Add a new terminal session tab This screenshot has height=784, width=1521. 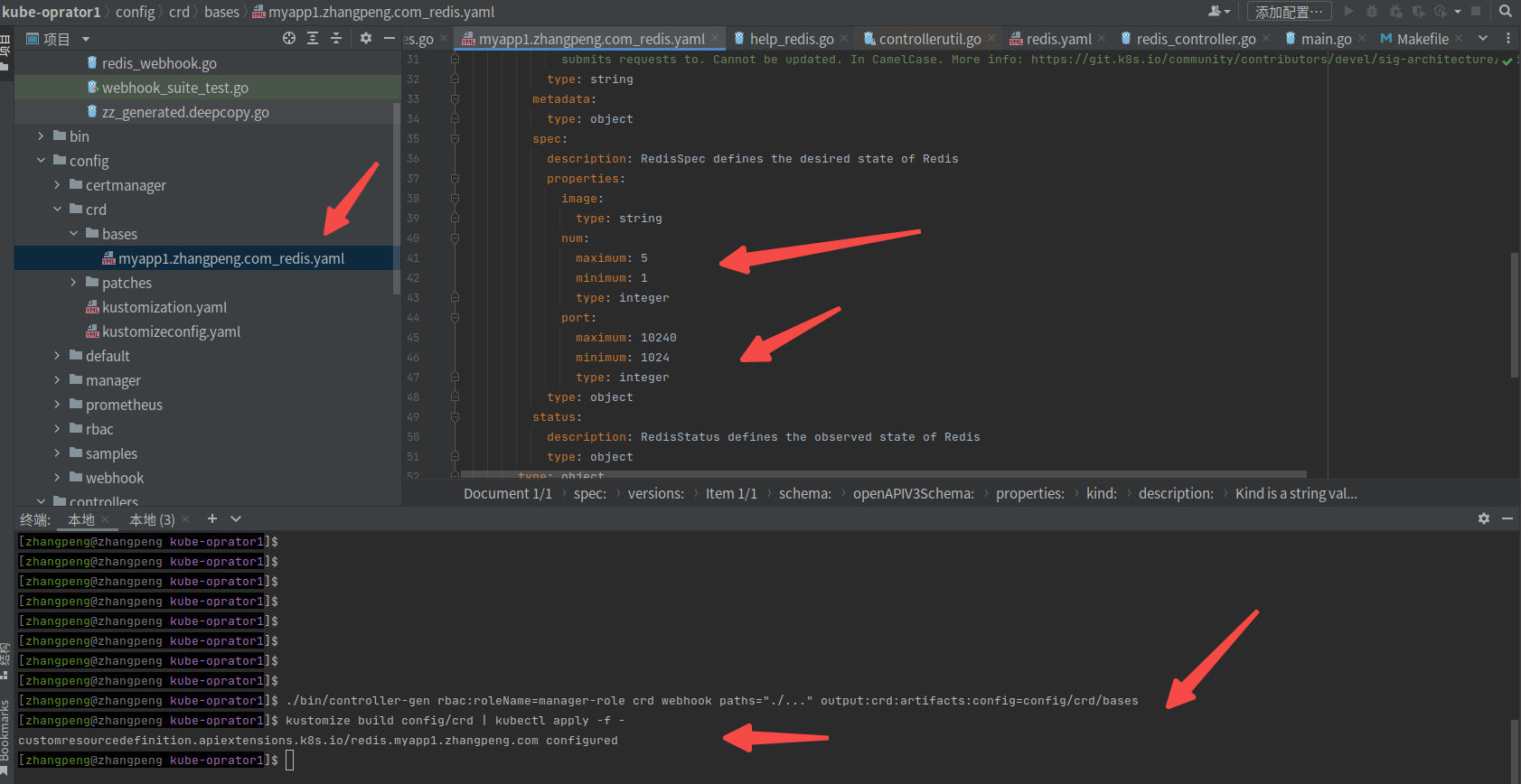coord(212,518)
